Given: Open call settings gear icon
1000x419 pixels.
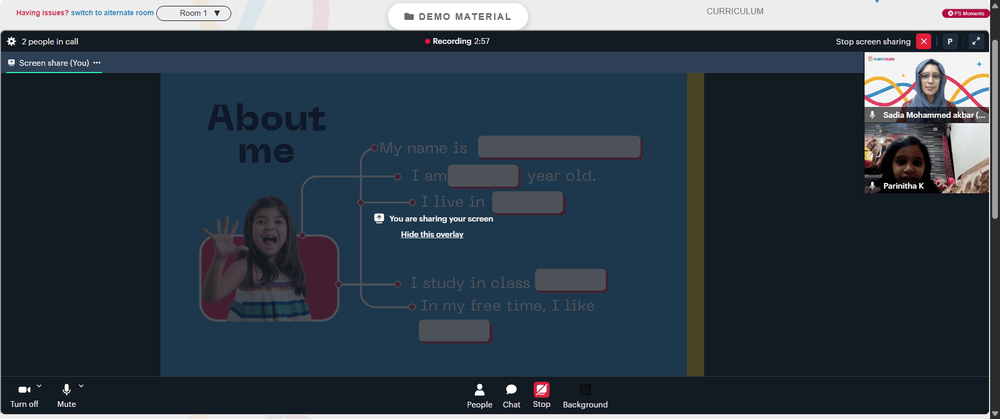Looking at the screenshot, I should (11, 41).
